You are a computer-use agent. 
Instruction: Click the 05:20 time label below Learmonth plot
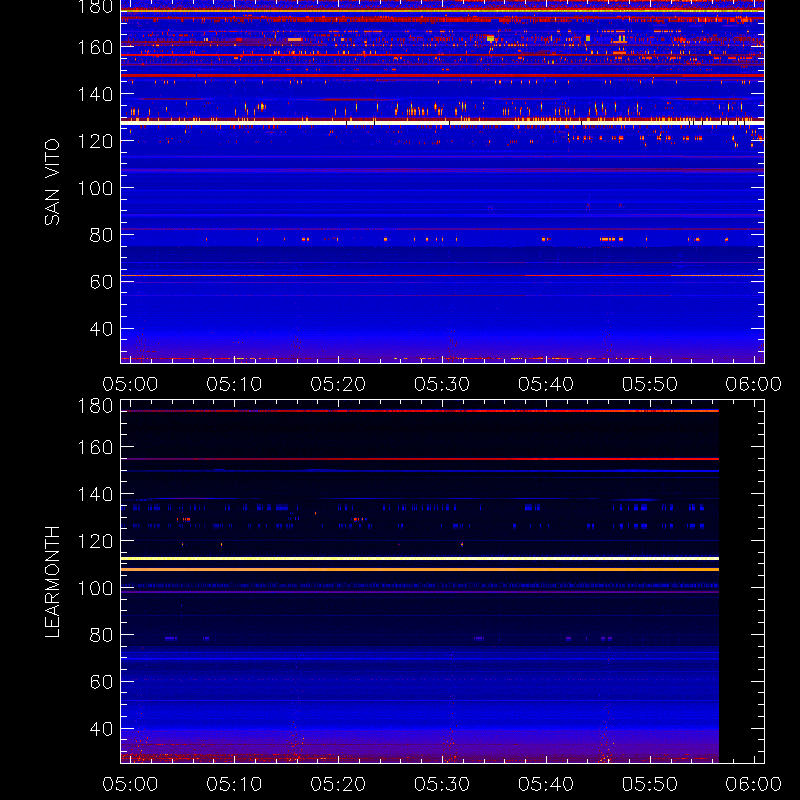point(338,784)
